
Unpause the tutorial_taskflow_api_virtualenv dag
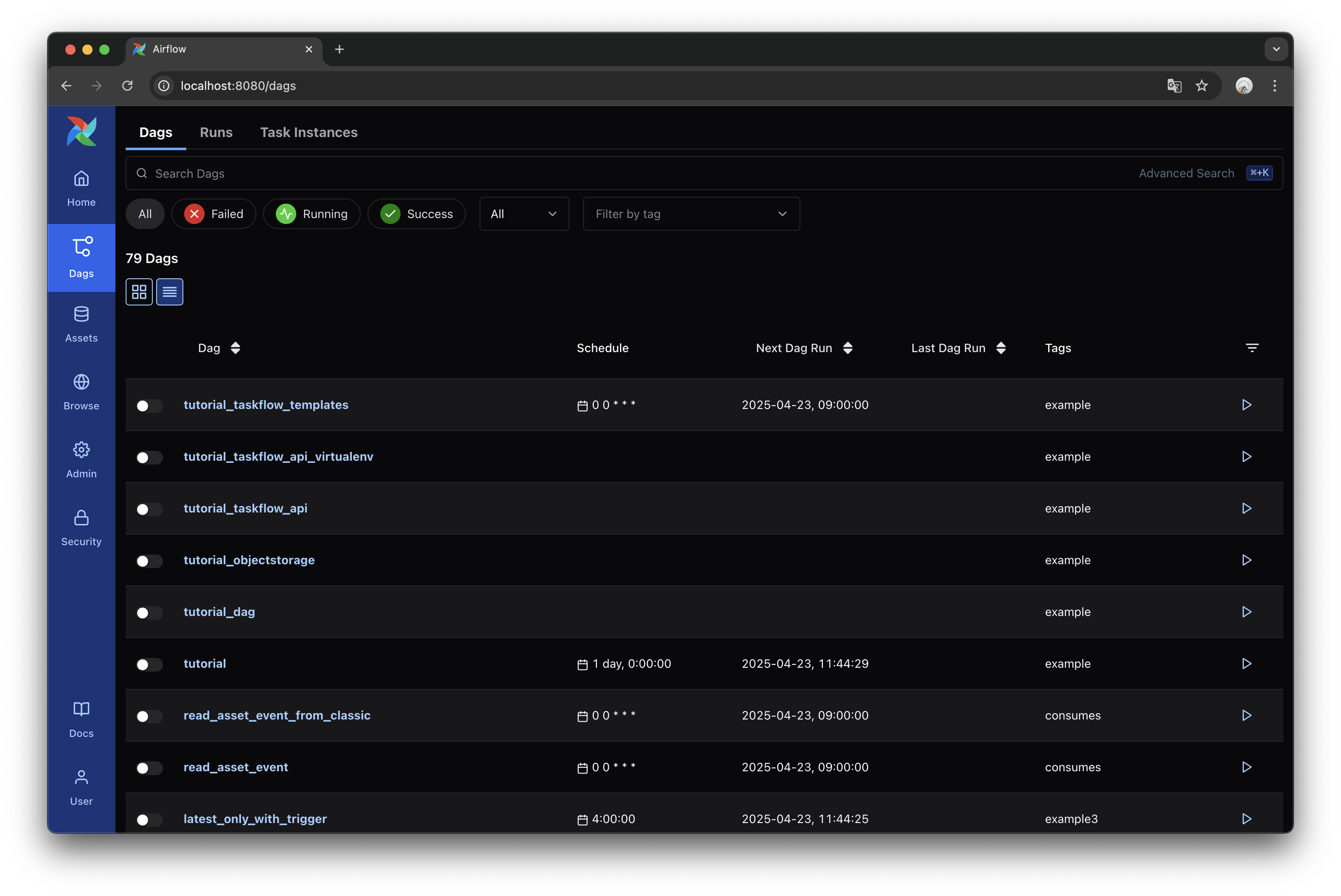click(149, 458)
